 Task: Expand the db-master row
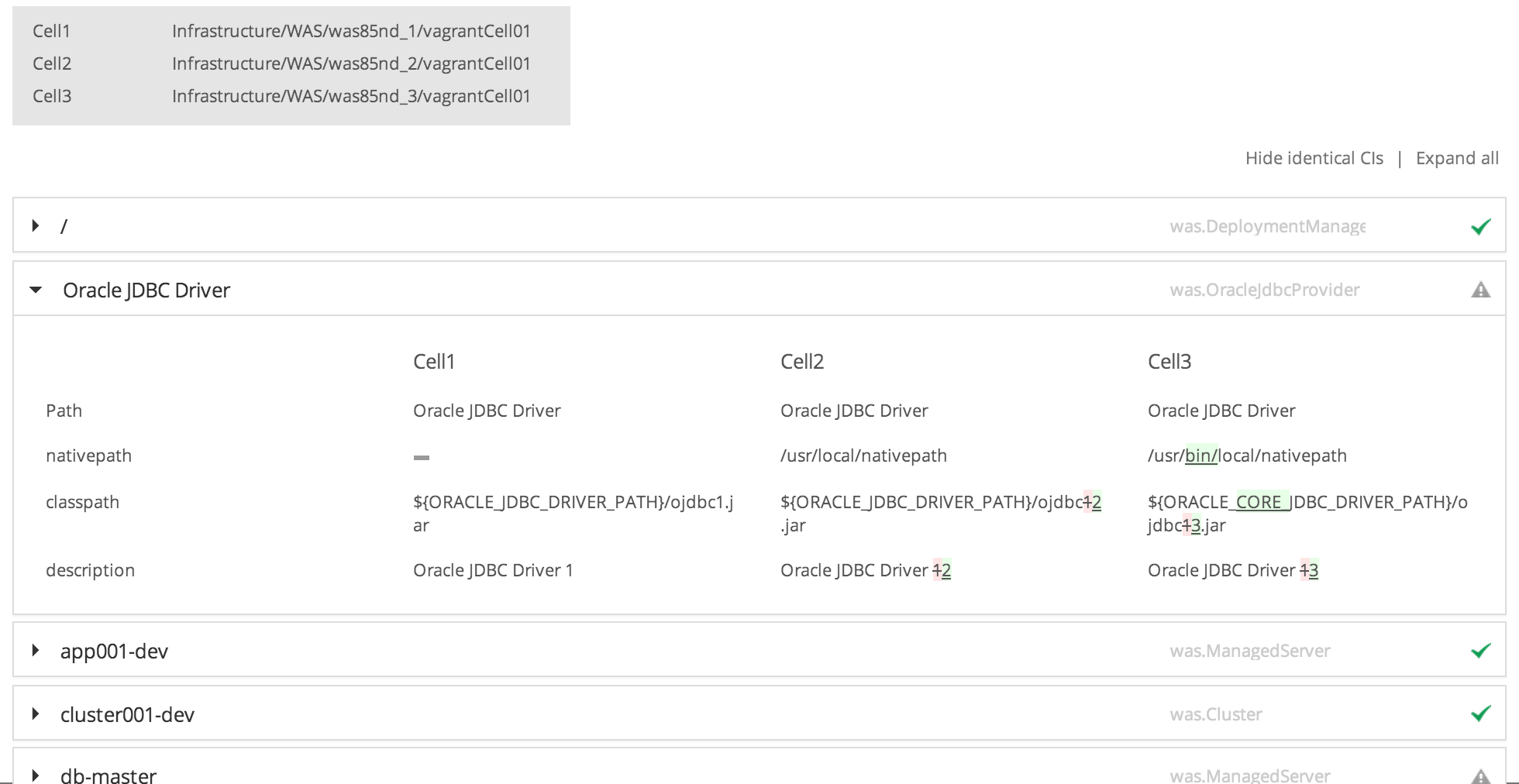[36, 775]
